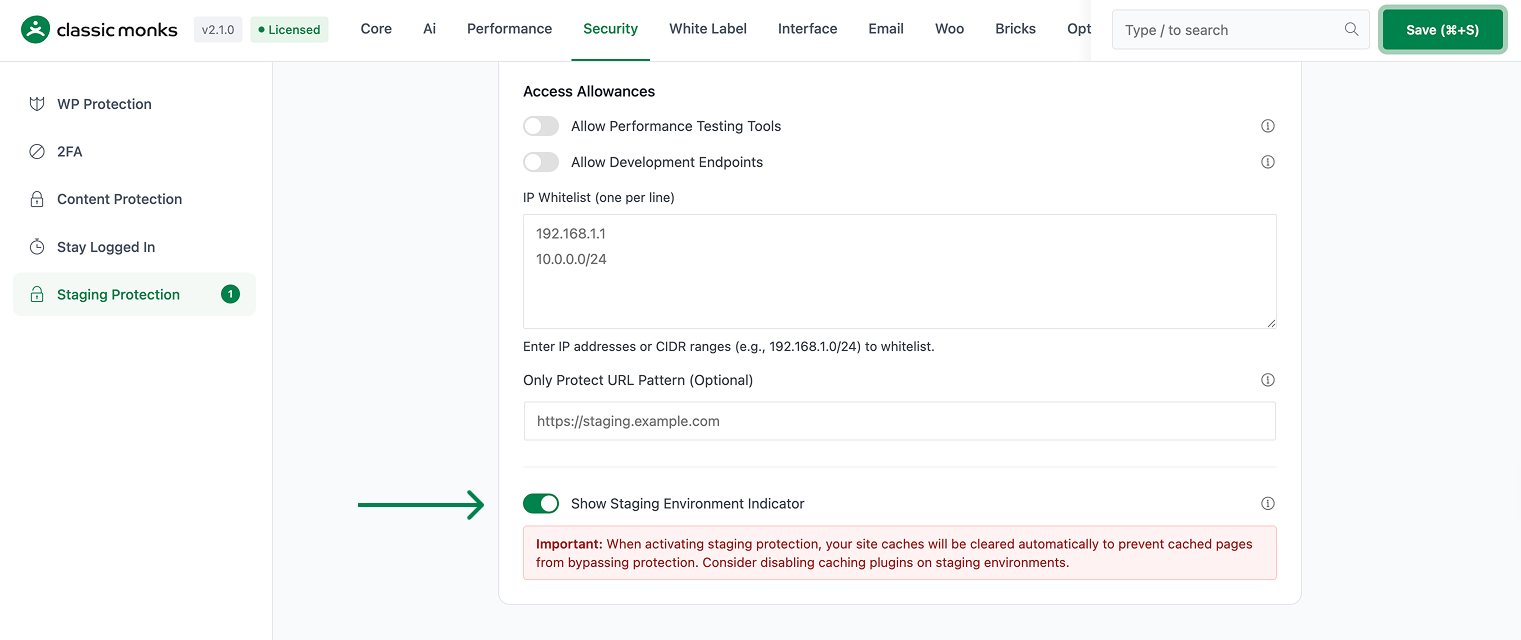Open info icon for Only Protect URL Pattern
Screen dimensions: 1521x640
[x=1268, y=380]
